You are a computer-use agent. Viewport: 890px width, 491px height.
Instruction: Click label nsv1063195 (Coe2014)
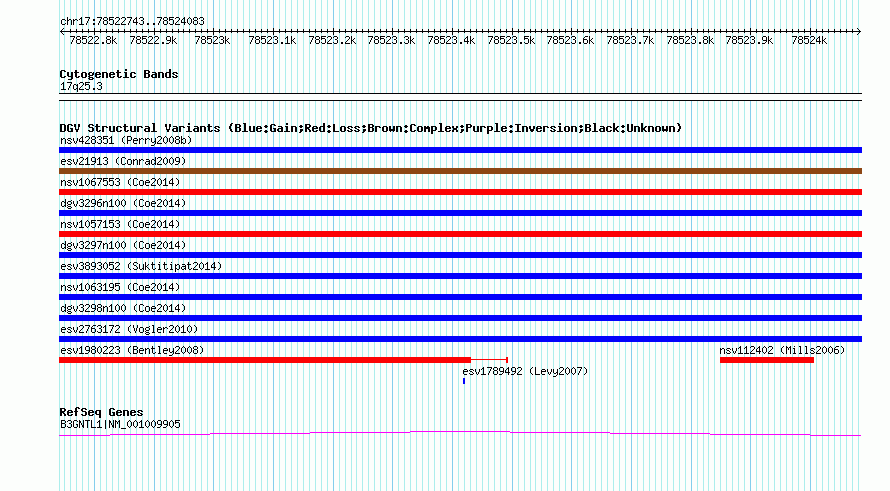click(x=120, y=287)
